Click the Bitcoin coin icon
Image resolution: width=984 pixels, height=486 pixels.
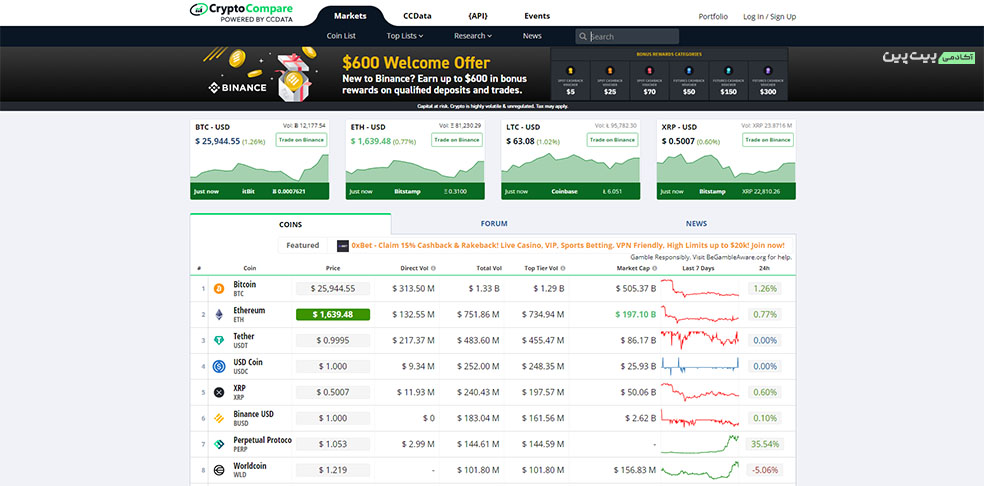[x=219, y=289]
